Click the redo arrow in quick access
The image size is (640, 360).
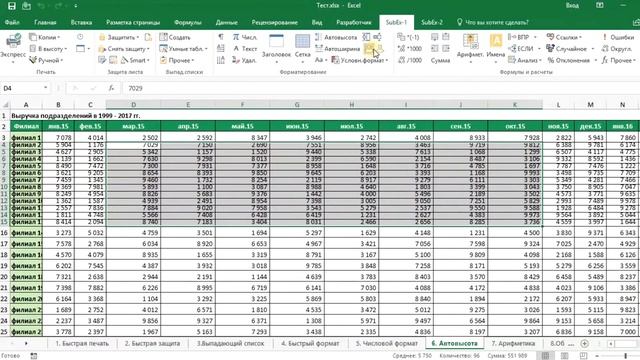coord(57,6)
